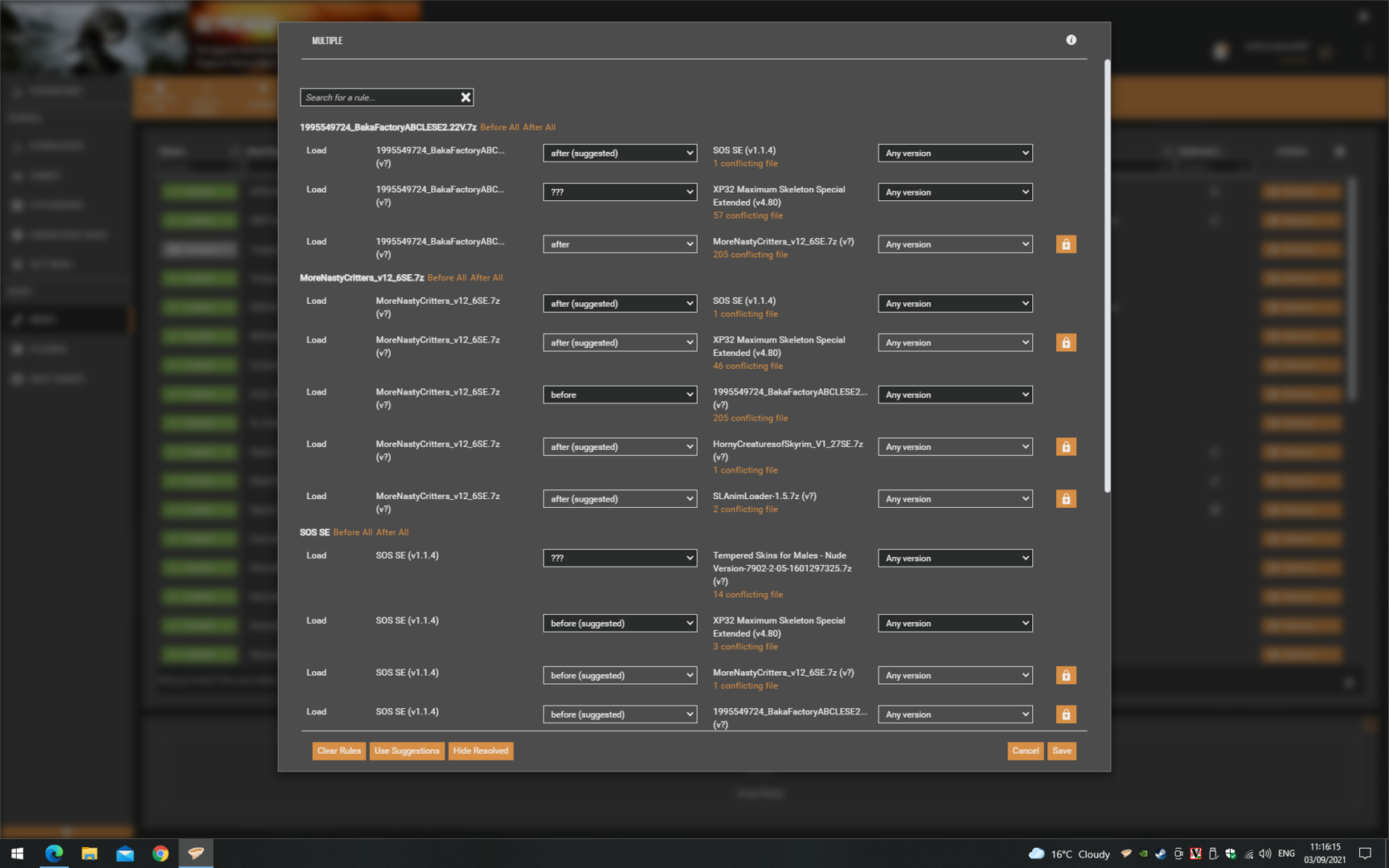Open 'before' dropdown for MoreNastyCritters versus BakaFactory
The height and width of the screenshot is (868, 1389).
click(x=620, y=395)
